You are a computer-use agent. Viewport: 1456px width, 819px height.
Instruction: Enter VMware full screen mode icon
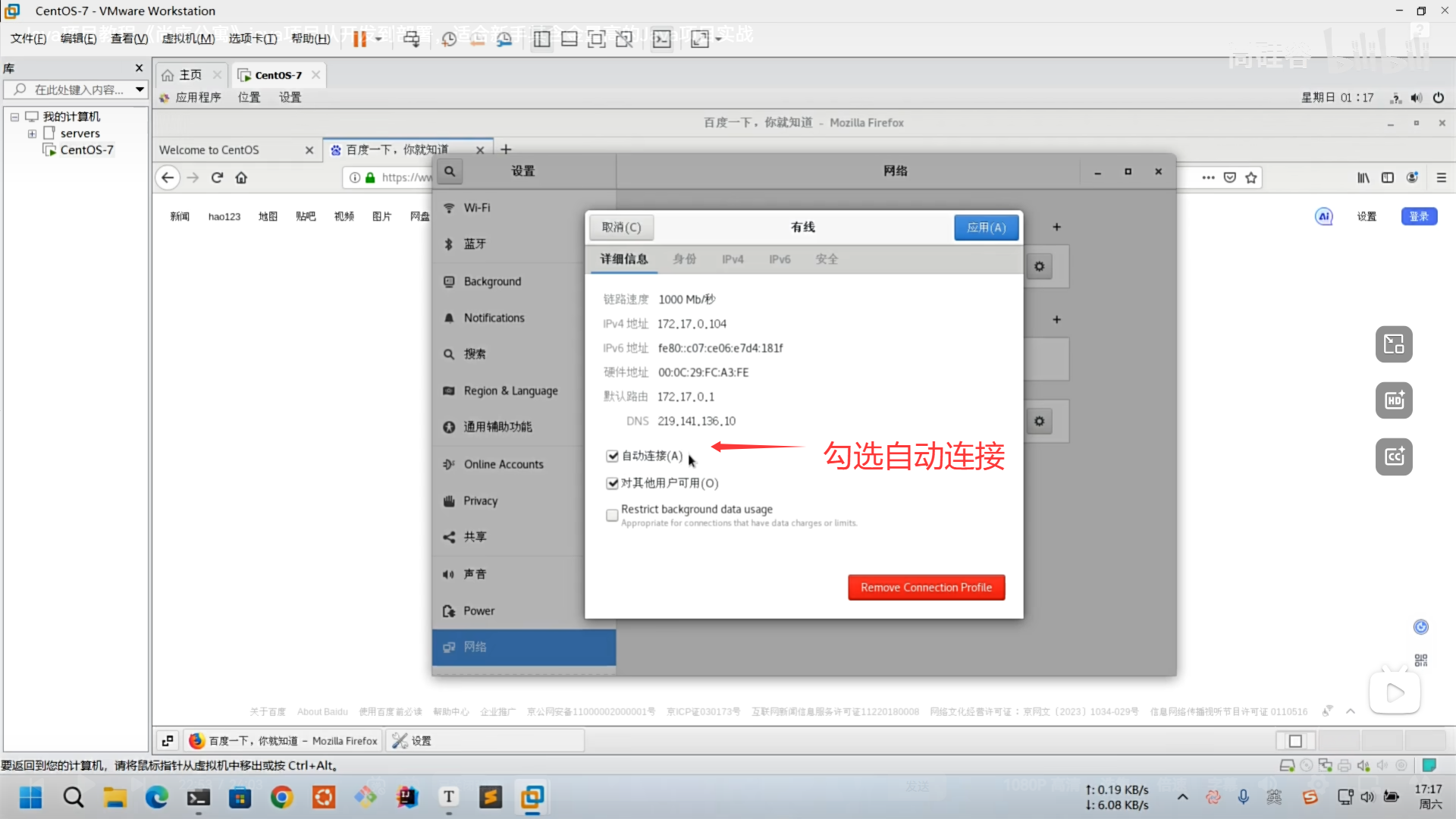[x=597, y=39]
